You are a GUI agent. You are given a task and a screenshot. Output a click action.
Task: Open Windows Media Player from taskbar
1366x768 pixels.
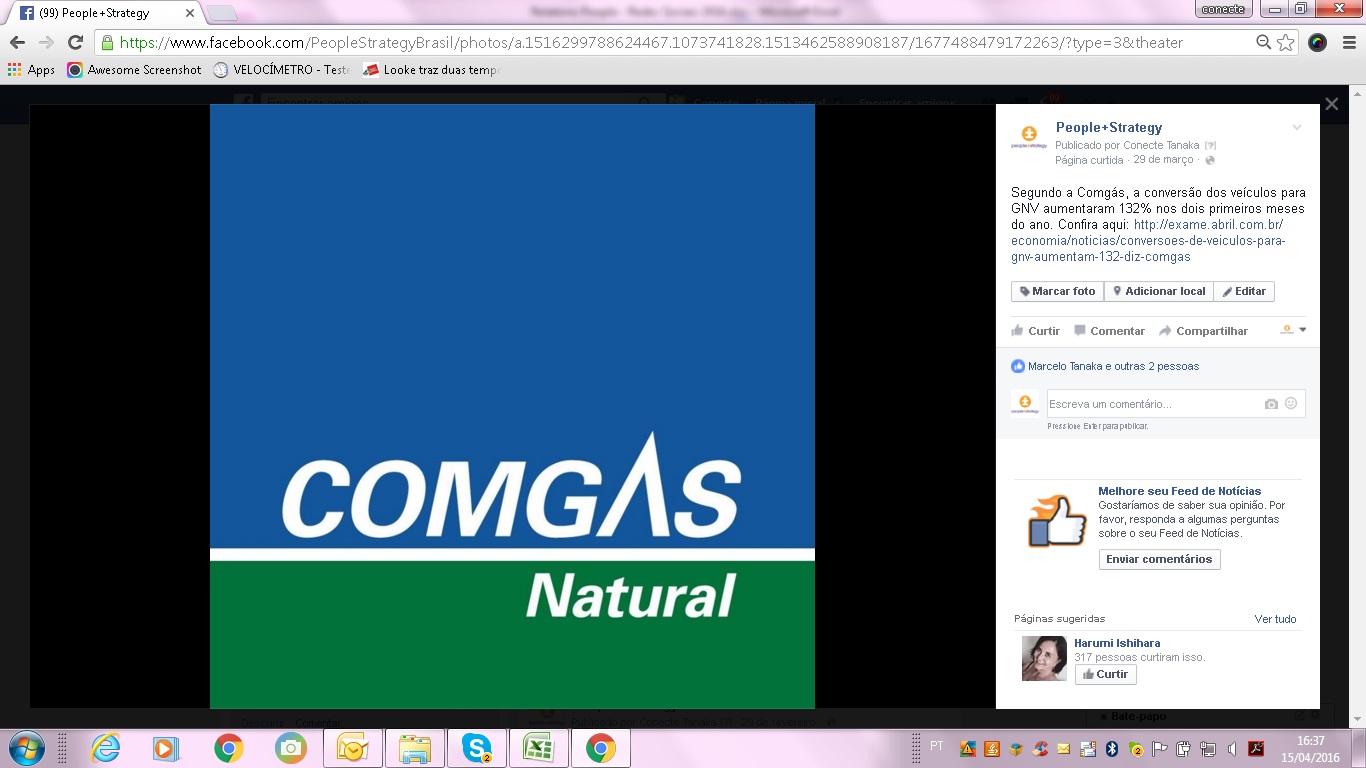pyautogui.click(x=166, y=748)
